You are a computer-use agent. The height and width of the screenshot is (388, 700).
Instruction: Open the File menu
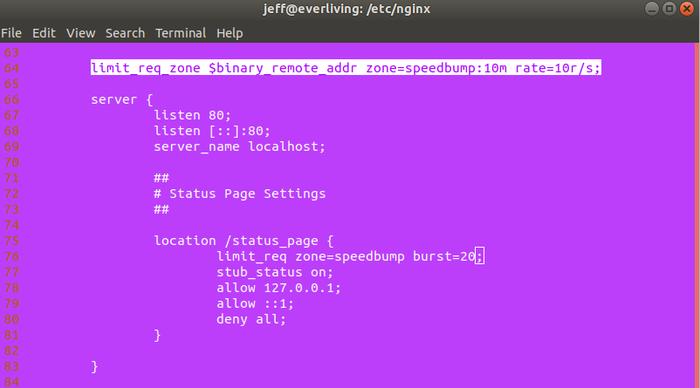[11, 33]
